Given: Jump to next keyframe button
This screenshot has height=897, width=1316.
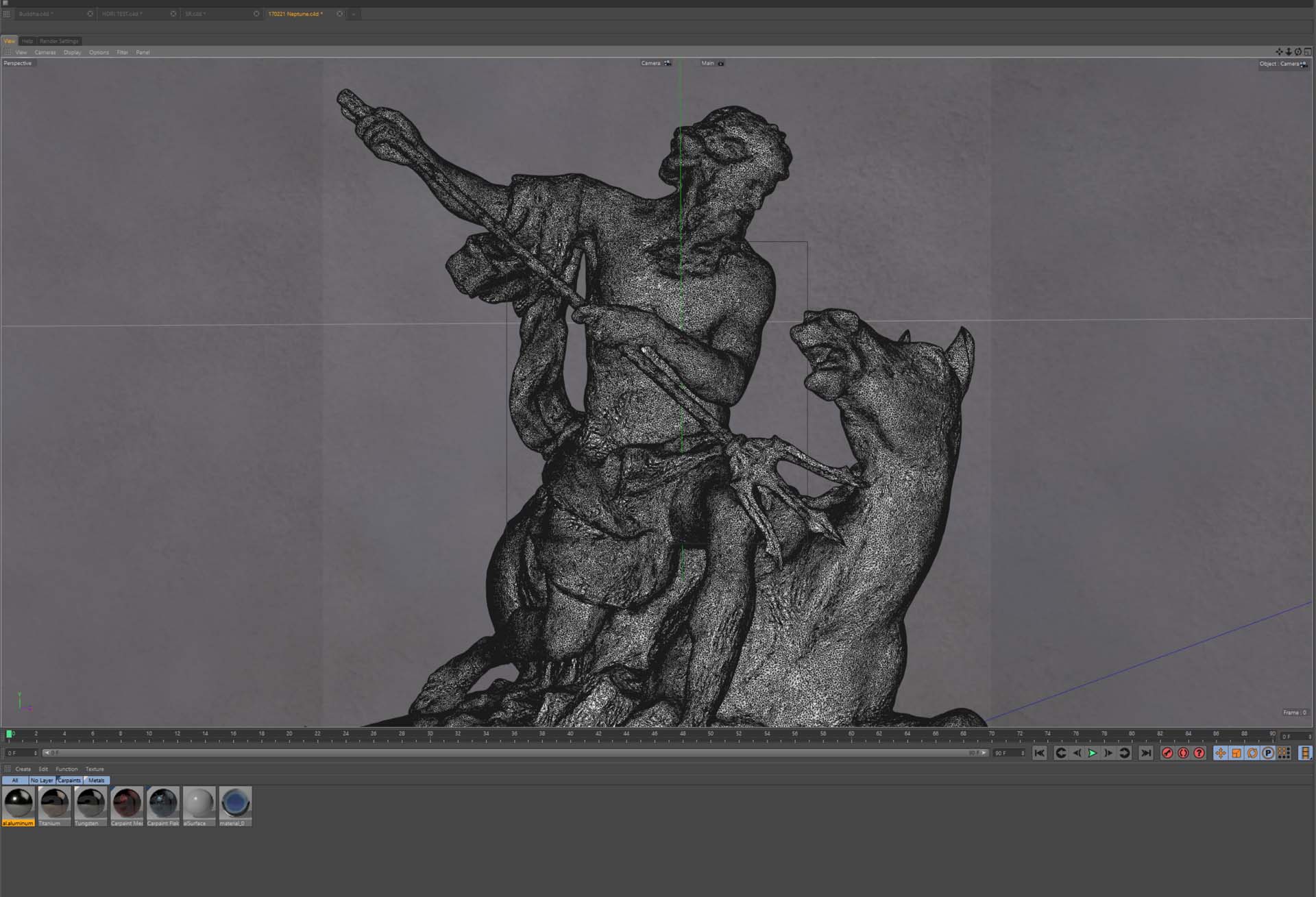Looking at the screenshot, I should click(1125, 753).
